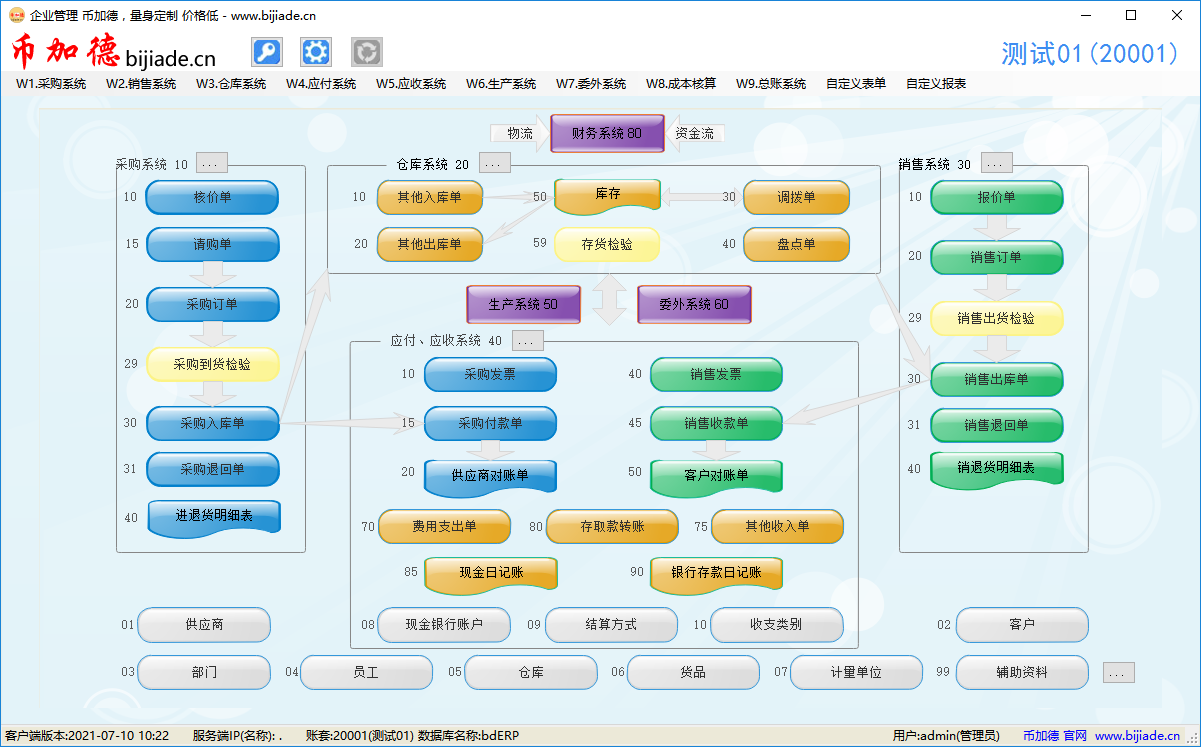1201x747 pixels.
Task: Open the 库存 inventory shape
Action: pyautogui.click(x=607, y=196)
